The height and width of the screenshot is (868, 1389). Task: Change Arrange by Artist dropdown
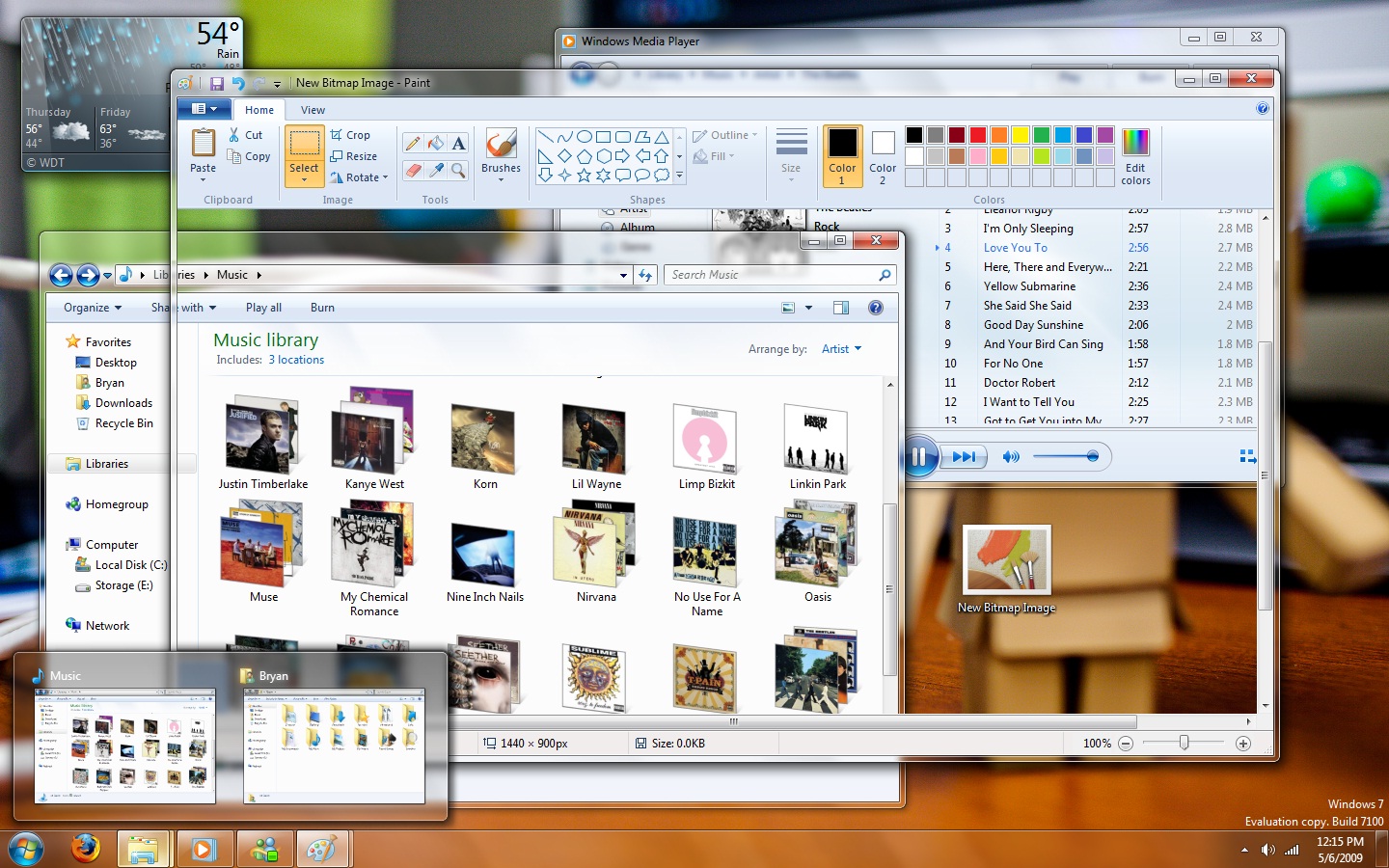[841, 349]
